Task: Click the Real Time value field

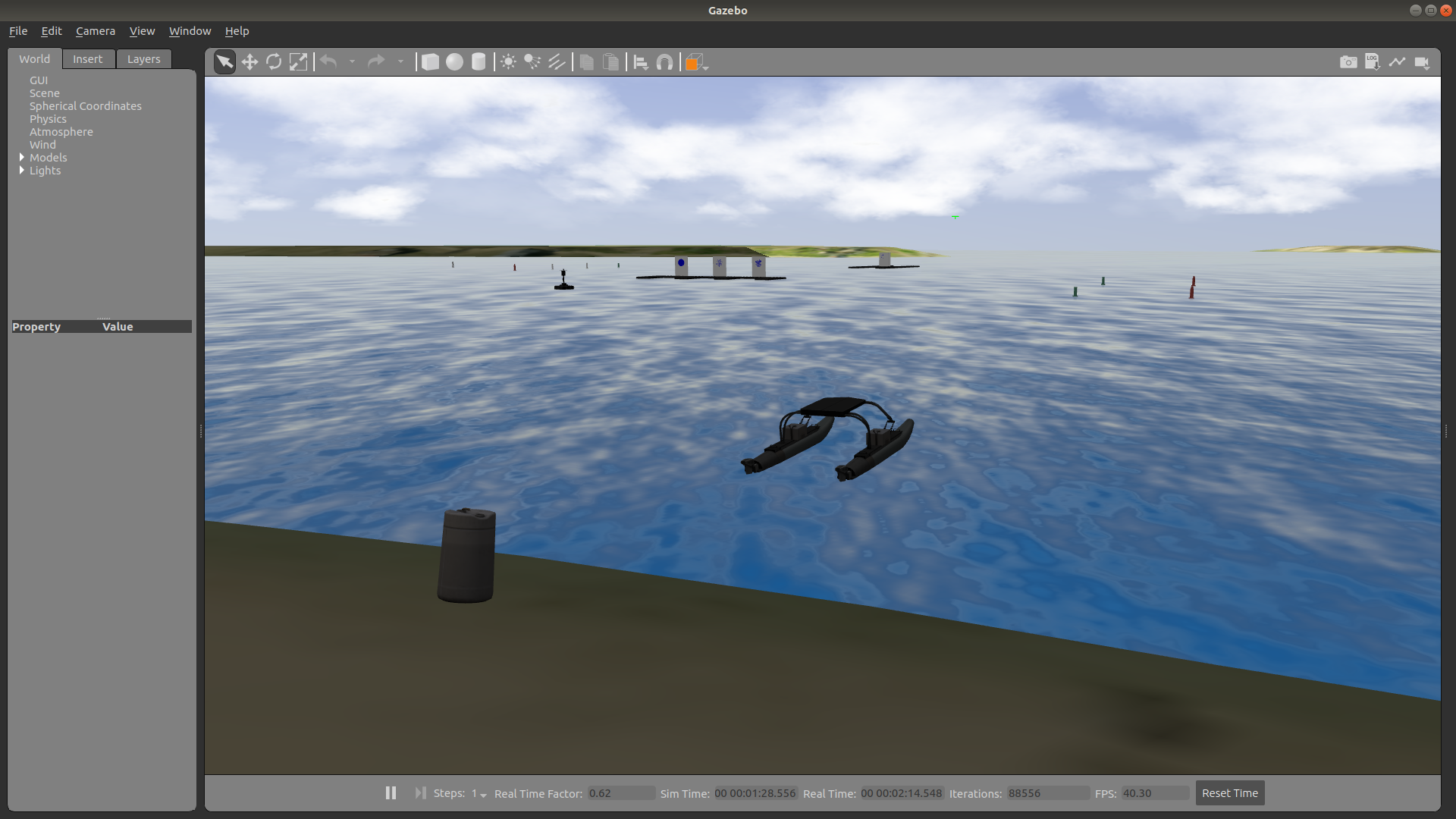Action: [901, 793]
